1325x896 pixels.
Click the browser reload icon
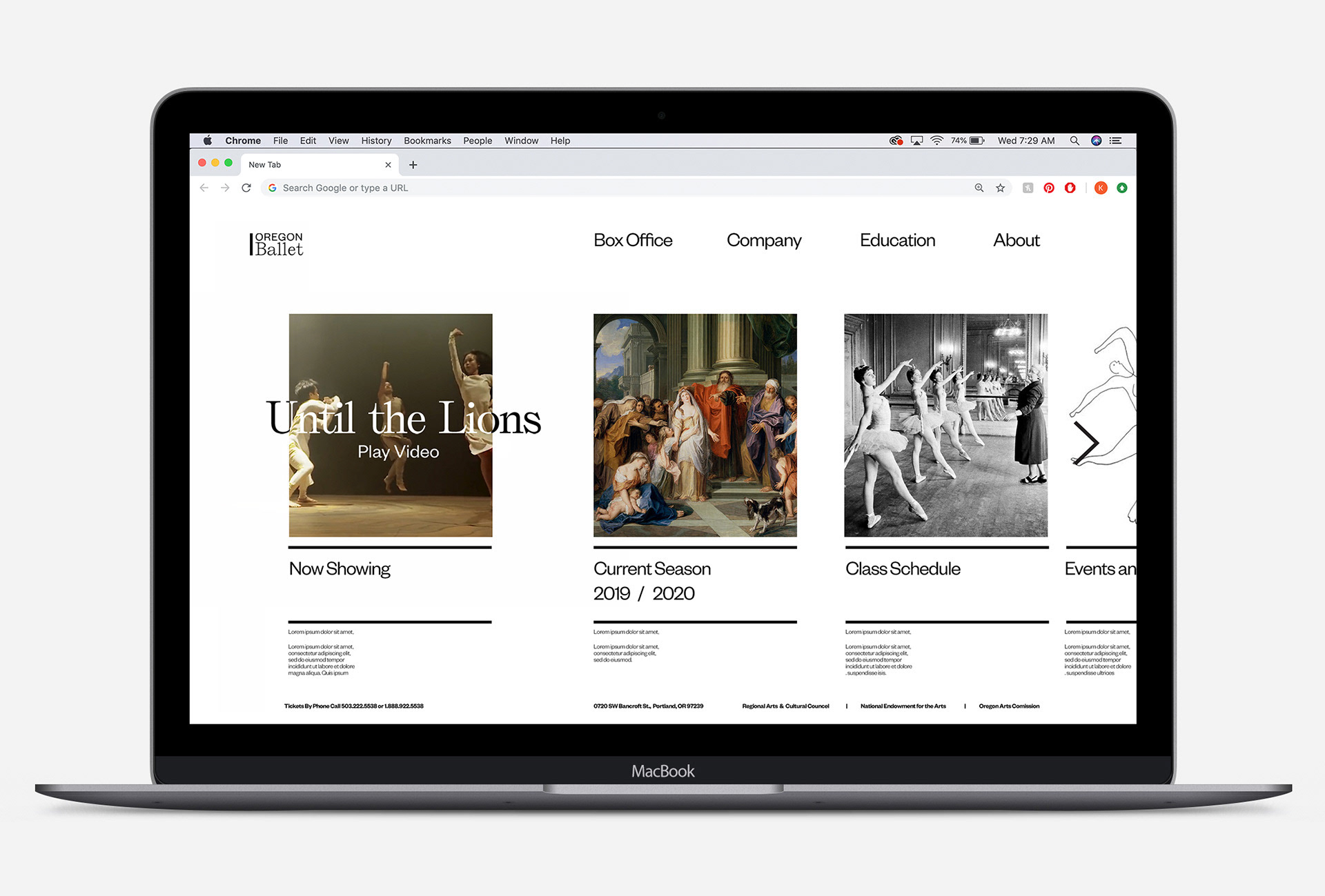click(246, 188)
